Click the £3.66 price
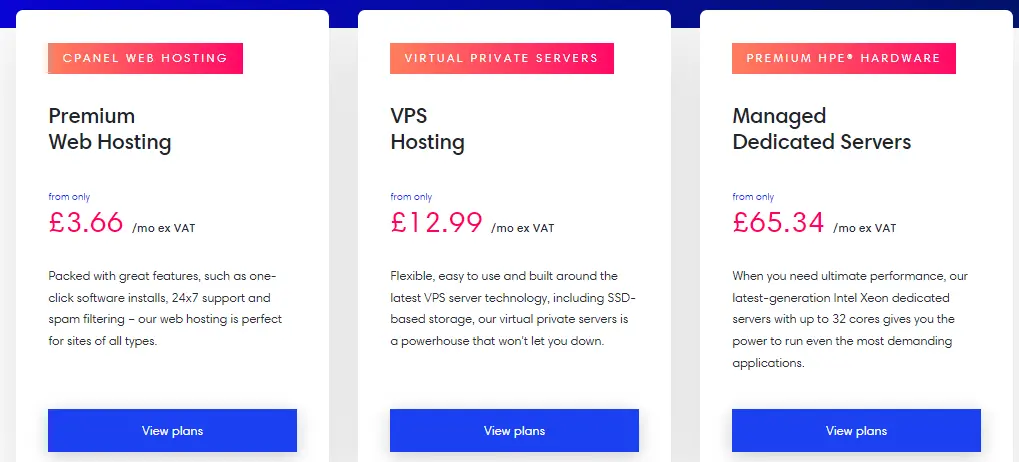This screenshot has height=462, width=1019. (86, 222)
